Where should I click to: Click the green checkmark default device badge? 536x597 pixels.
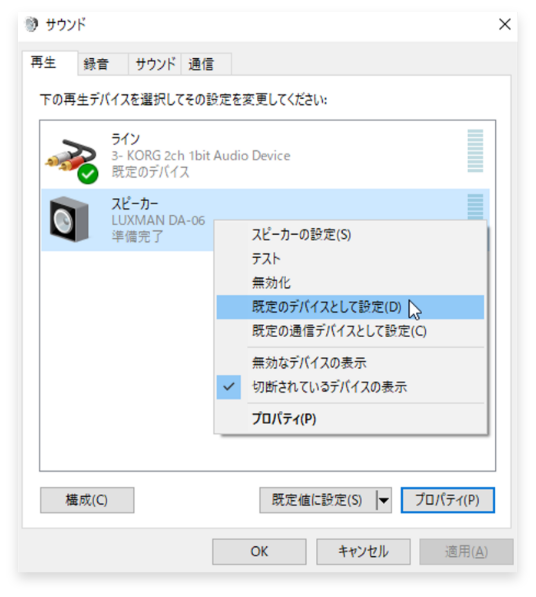coord(88,174)
